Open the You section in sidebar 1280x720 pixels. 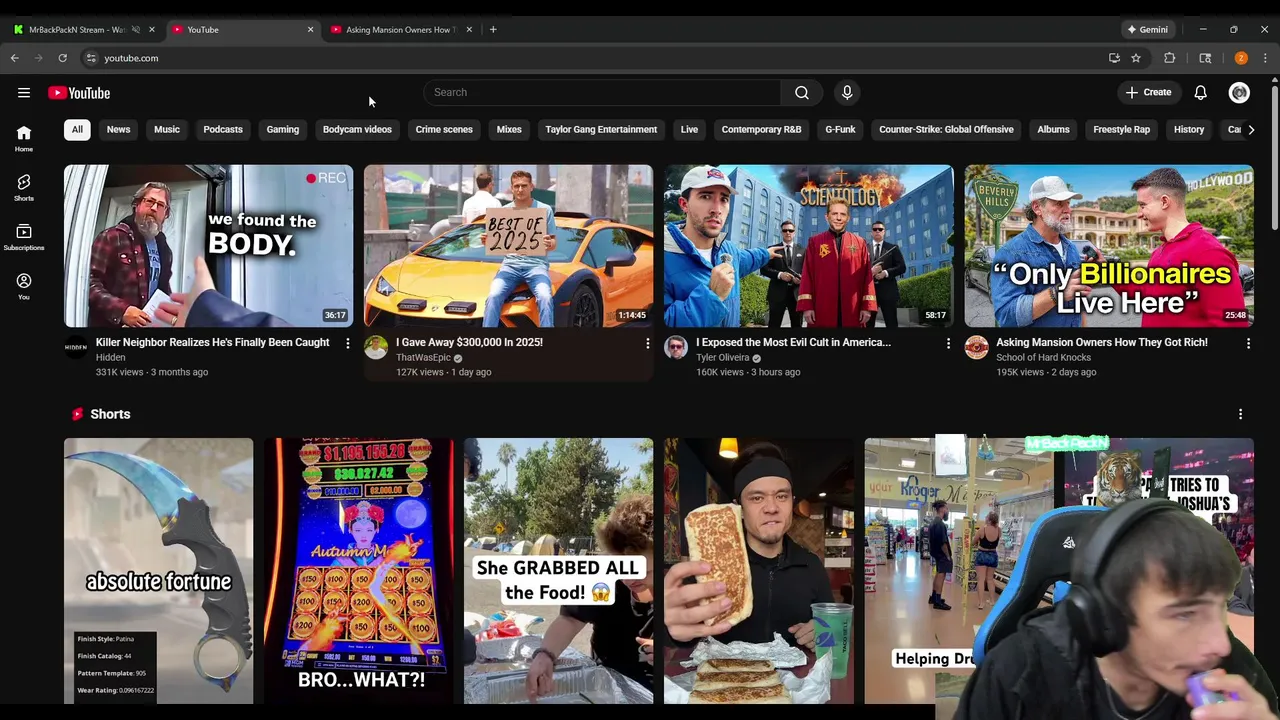coord(24,286)
